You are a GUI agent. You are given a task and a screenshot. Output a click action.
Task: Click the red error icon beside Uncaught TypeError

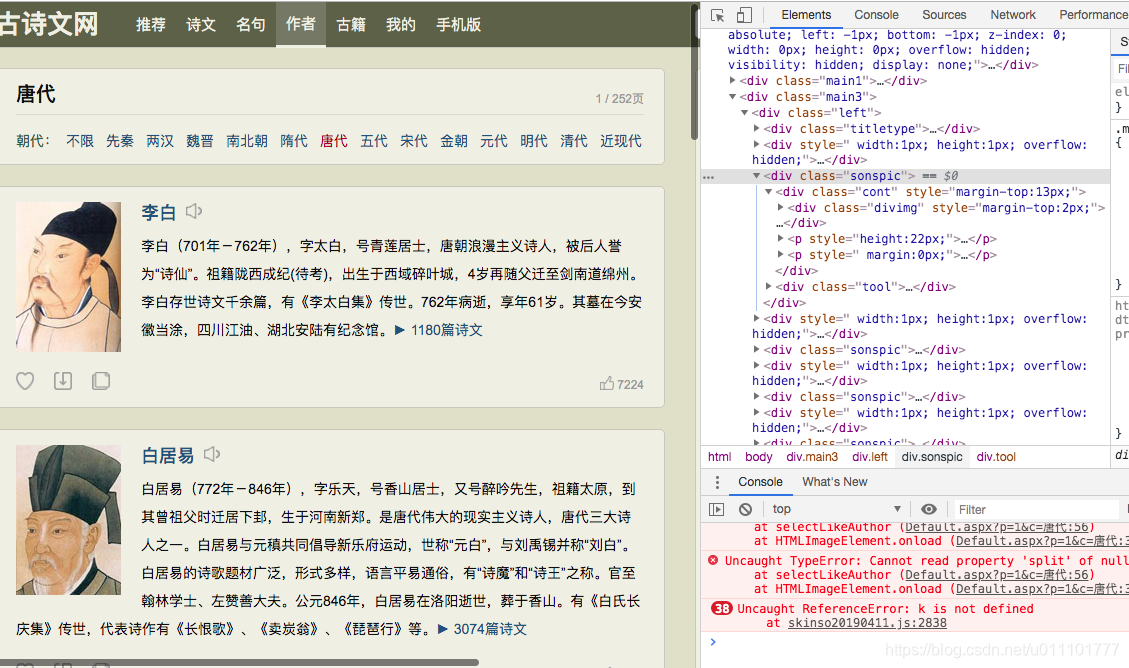coord(713,560)
